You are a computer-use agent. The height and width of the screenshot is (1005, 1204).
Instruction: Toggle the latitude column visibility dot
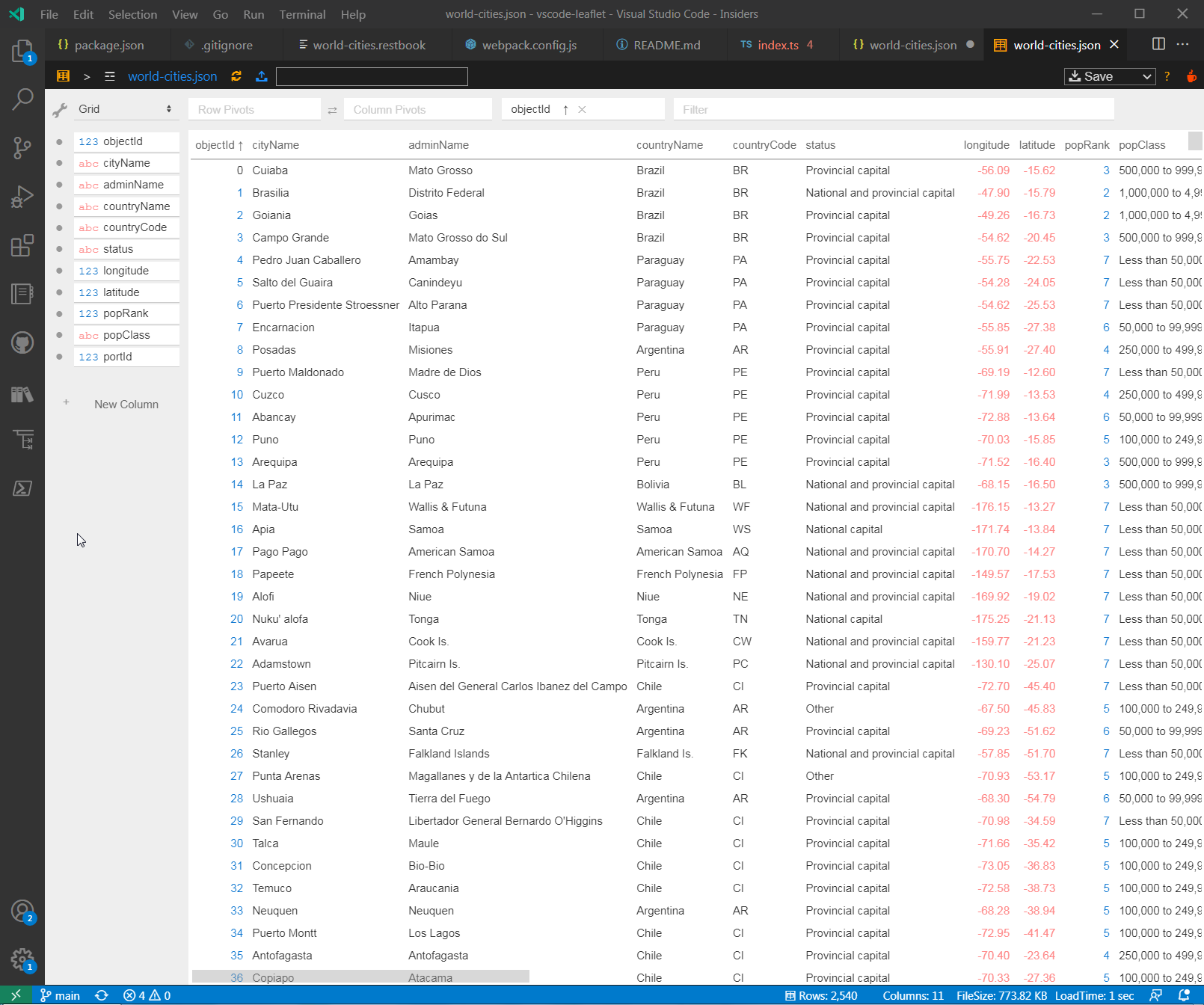coord(60,292)
